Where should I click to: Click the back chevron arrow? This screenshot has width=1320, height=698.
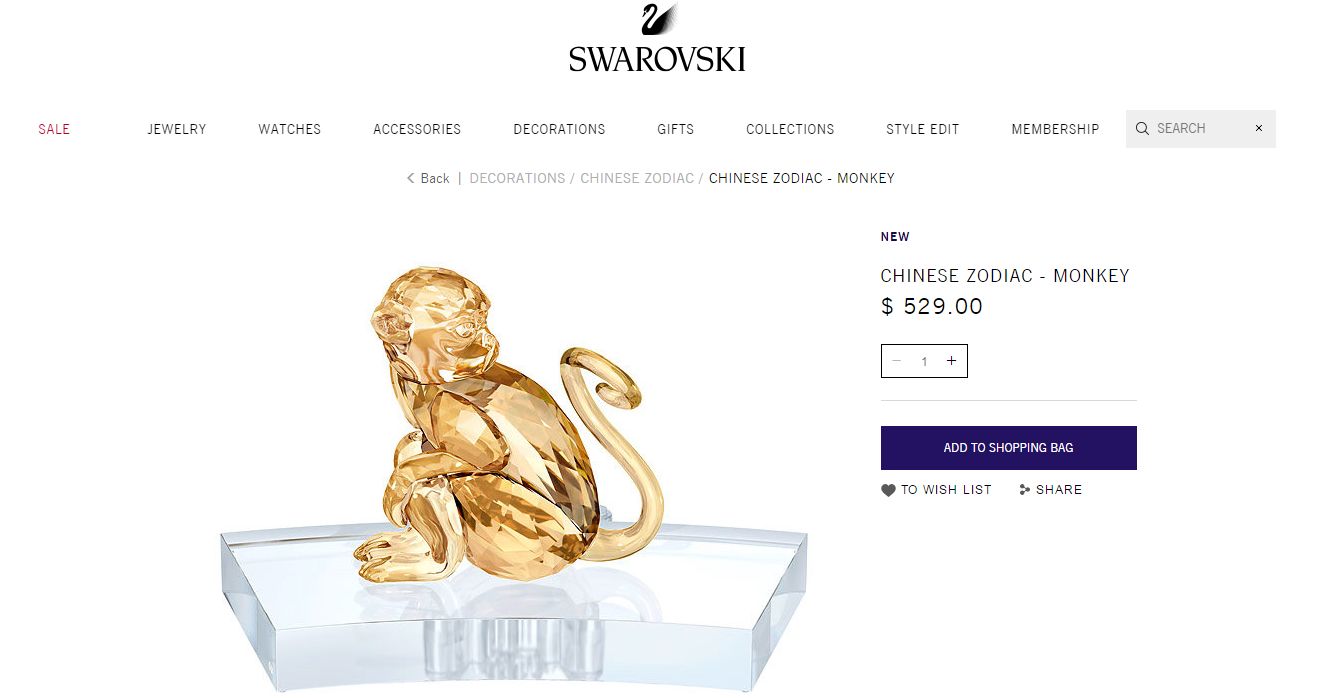pos(410,178)
